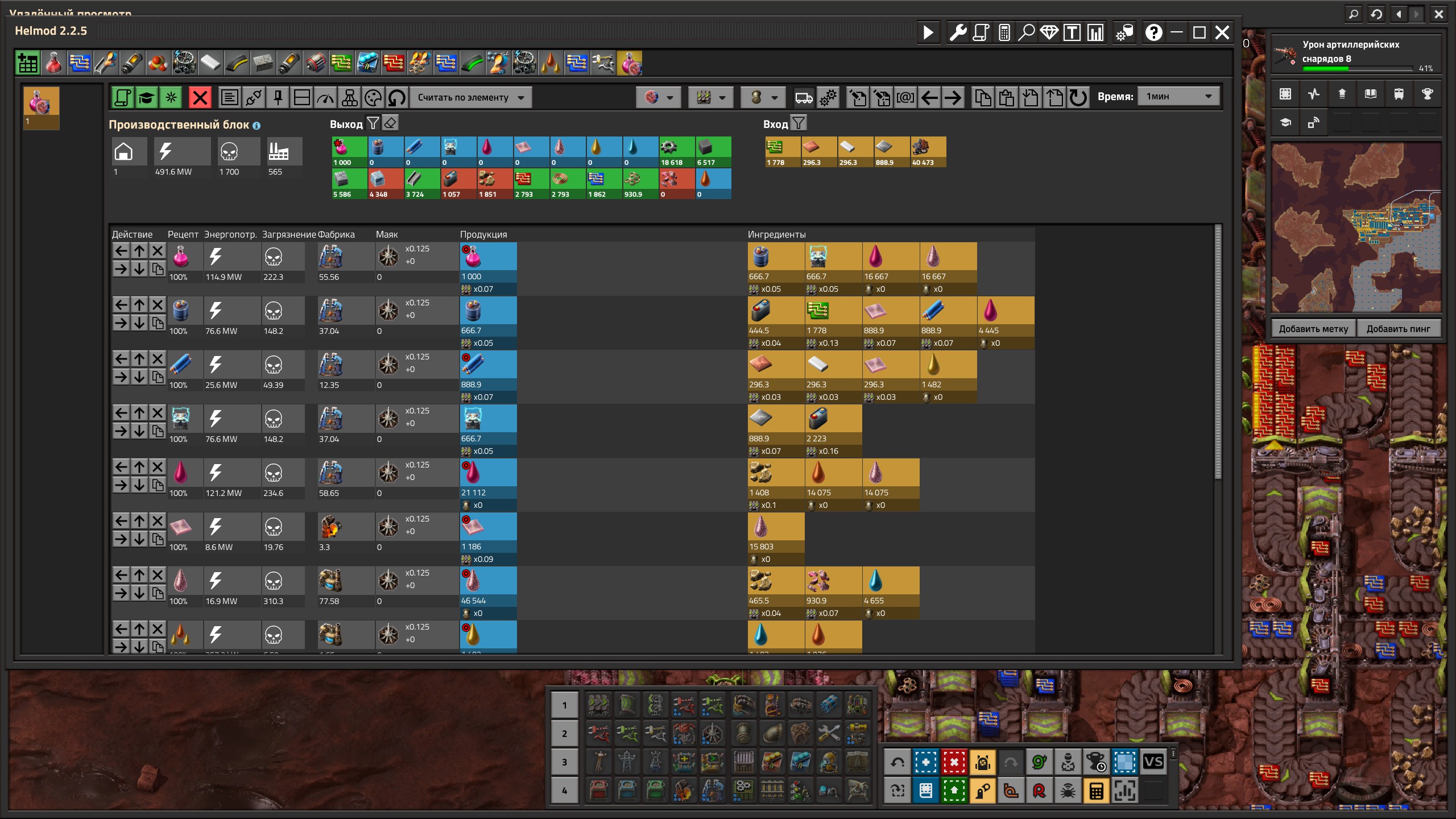Image resolution: width=1456 pixels, height=819 pixels.
Task: Click the circular refresh arrow toolbar icon
Action: (x=1078, y=97)
